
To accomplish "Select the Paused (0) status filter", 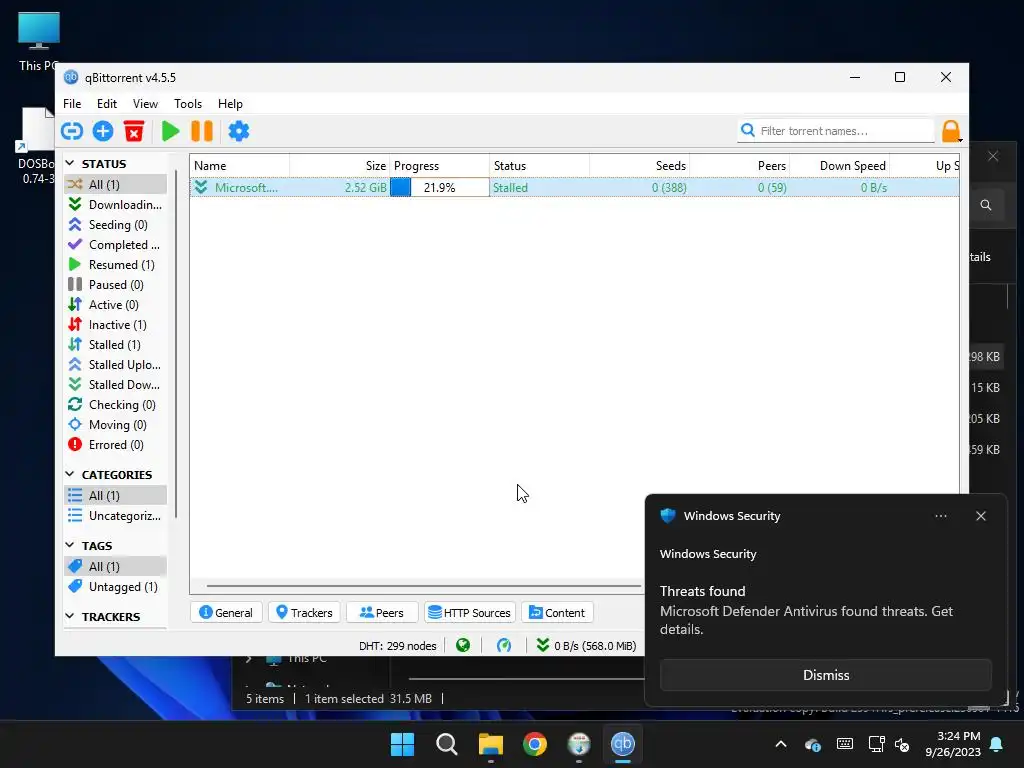I will (x=115, y=285).
